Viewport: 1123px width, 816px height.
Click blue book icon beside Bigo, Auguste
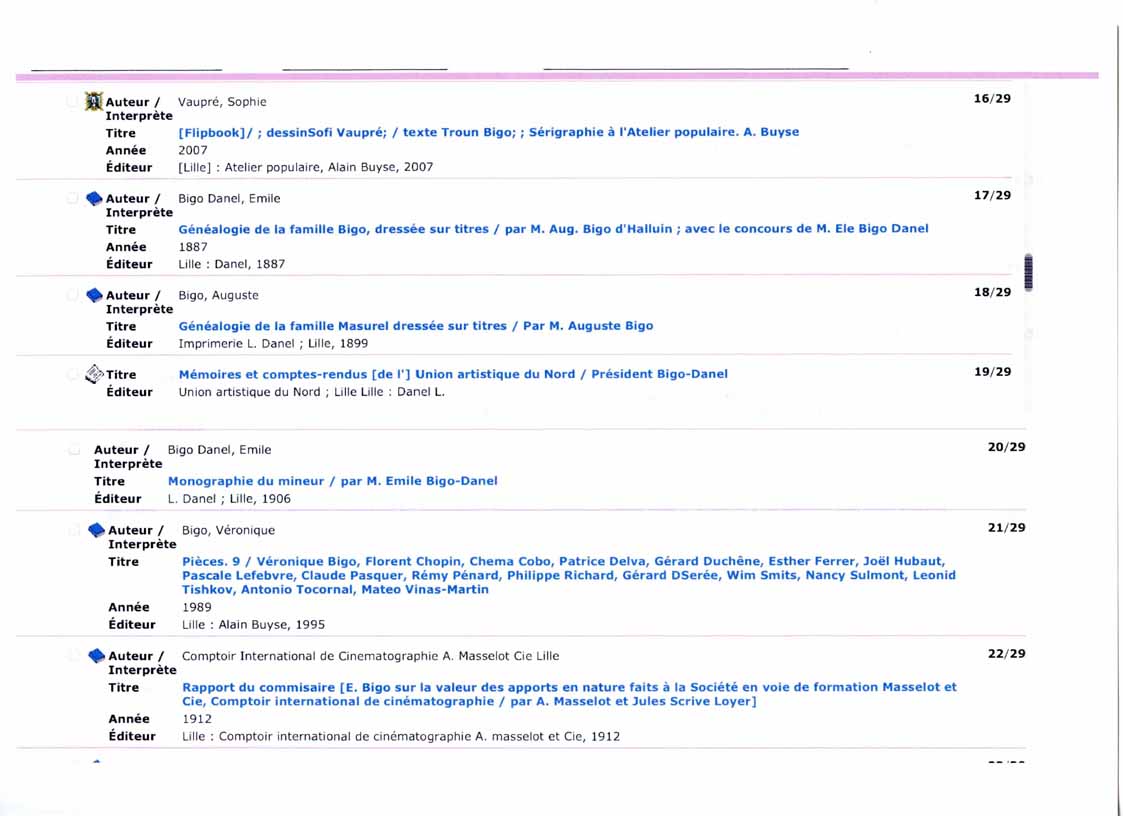point(95,295)
